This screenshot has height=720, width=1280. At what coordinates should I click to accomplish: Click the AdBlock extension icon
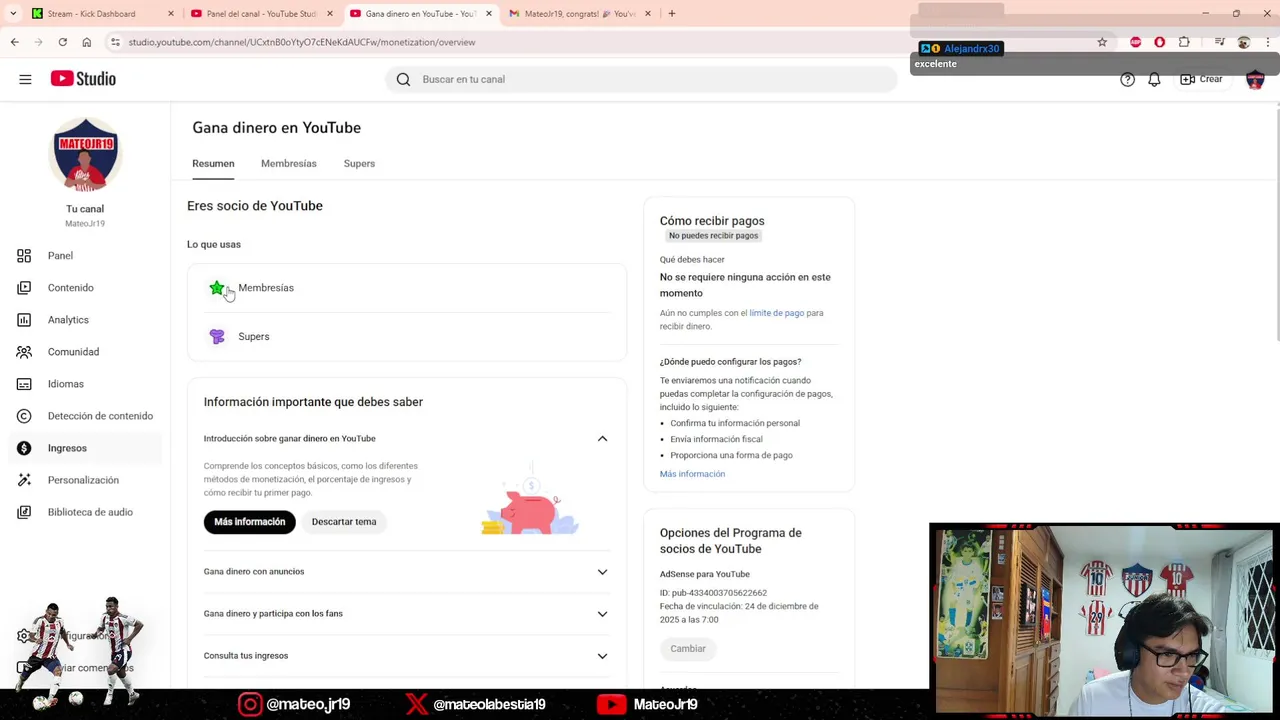[x=1135, y=42]
